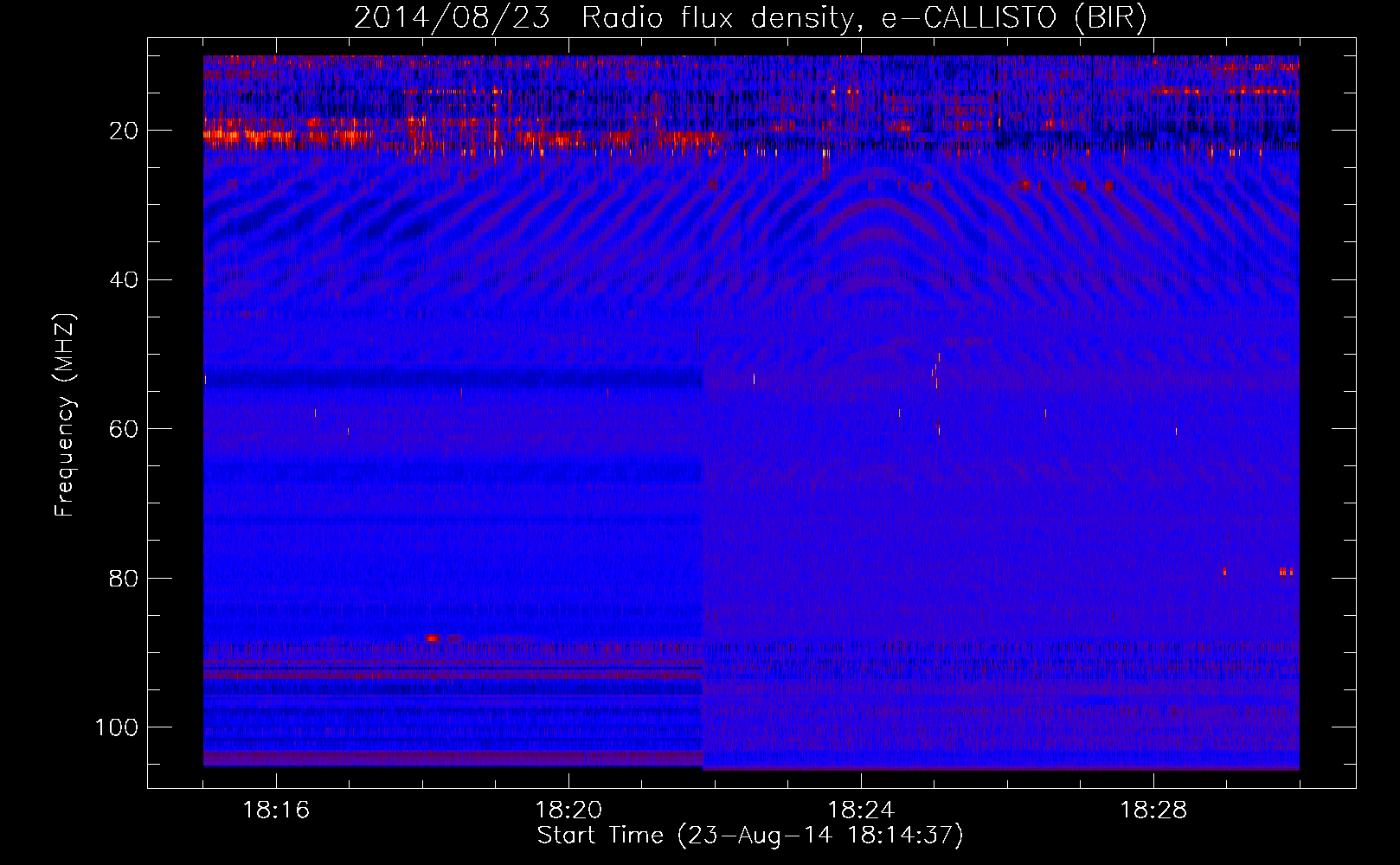Click the 80 frequency tick label
The height and width of the screenshot is (865, 1400).
(x=124, y=578)
